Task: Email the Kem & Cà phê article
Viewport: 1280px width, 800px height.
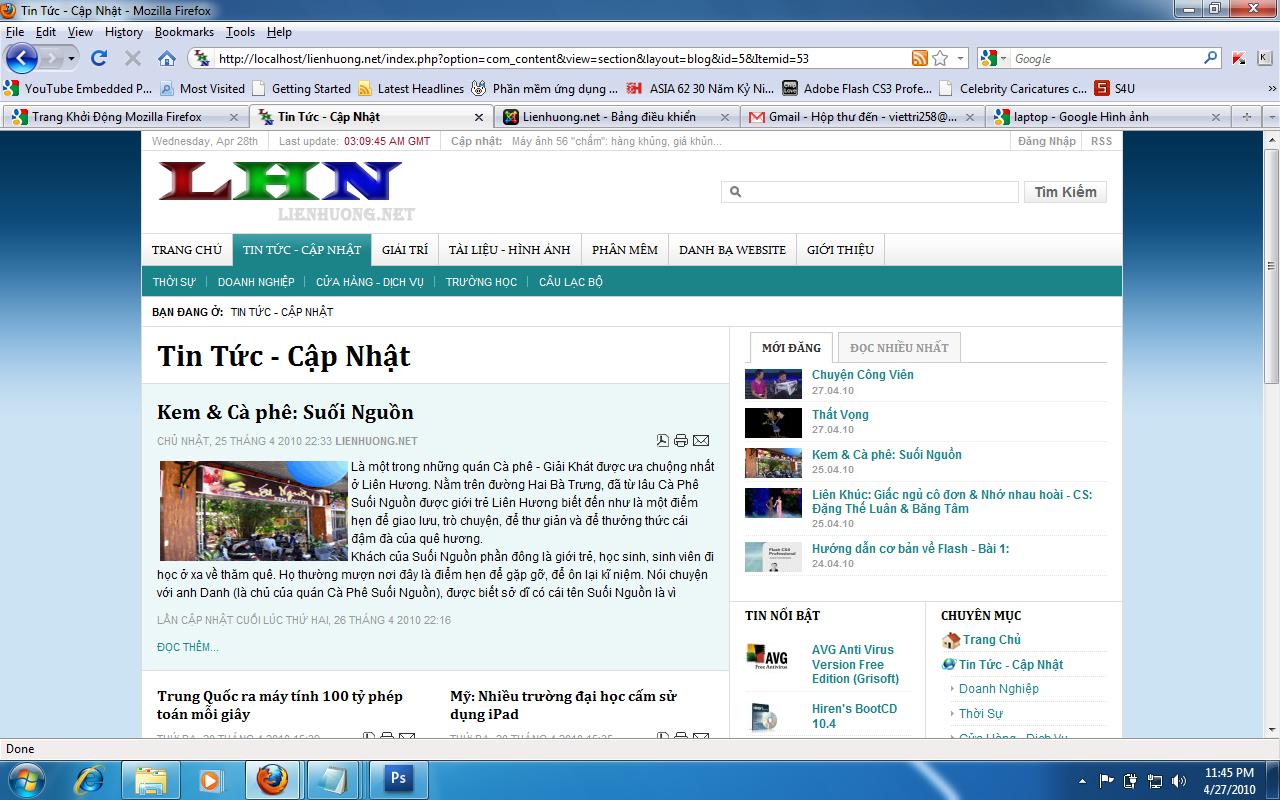Action: click(701, 440)
